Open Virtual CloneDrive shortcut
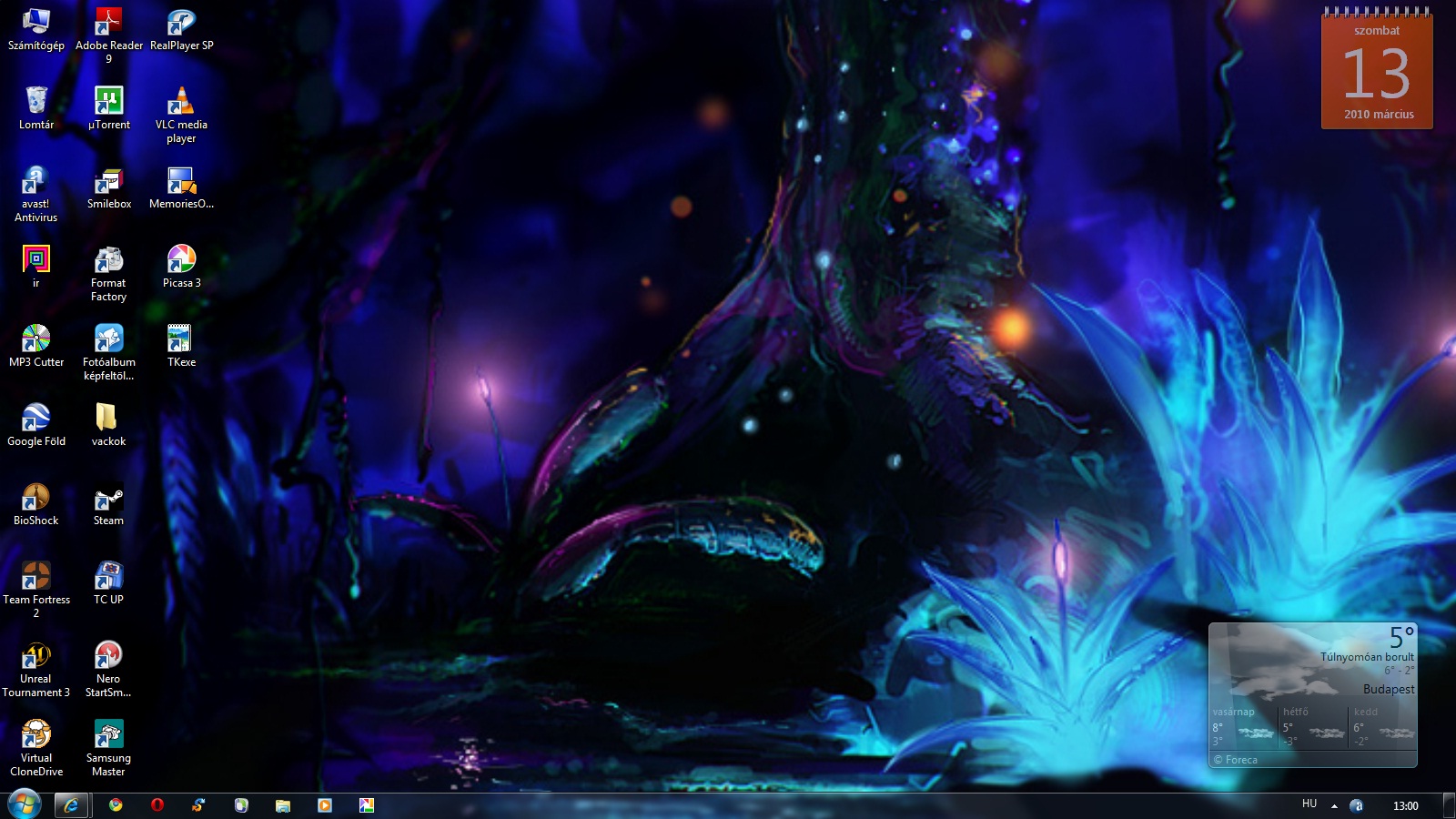This screenshot has height=819, width=1456. [x=36, y=747]
